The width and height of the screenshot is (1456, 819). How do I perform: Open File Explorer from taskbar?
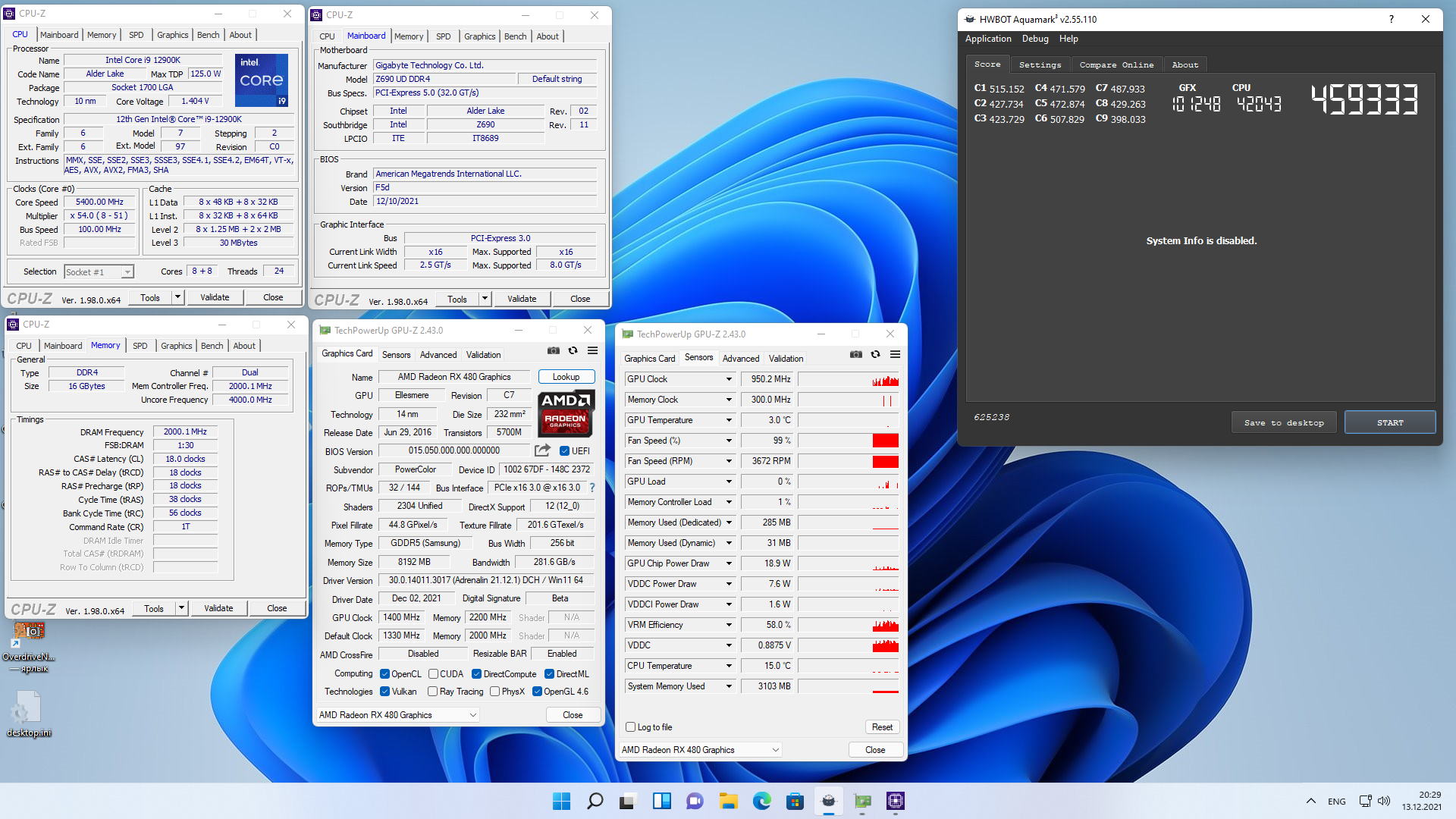728,801
